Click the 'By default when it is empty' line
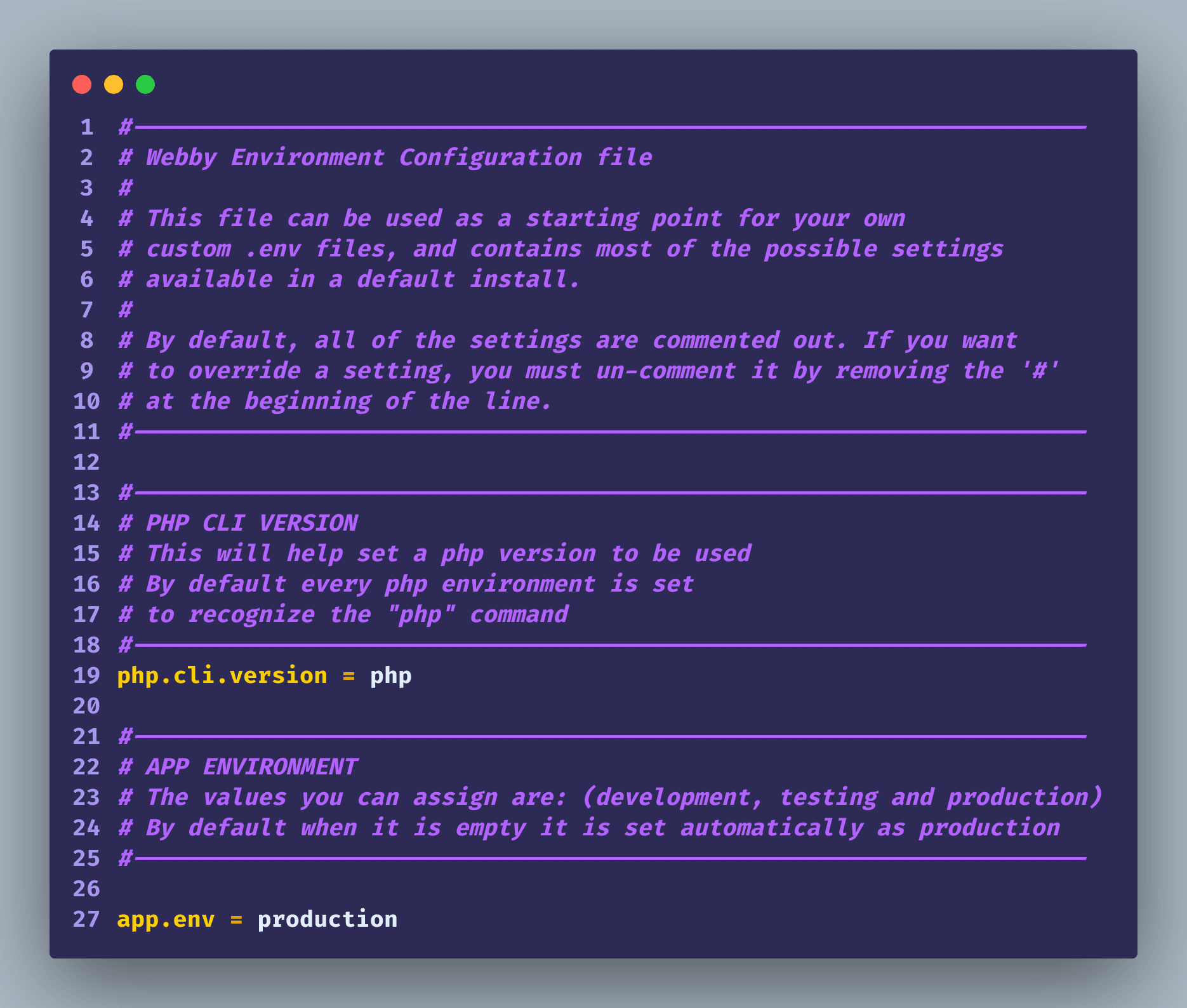Viewport: 1187px width, 1008px height. coord(589,828)
